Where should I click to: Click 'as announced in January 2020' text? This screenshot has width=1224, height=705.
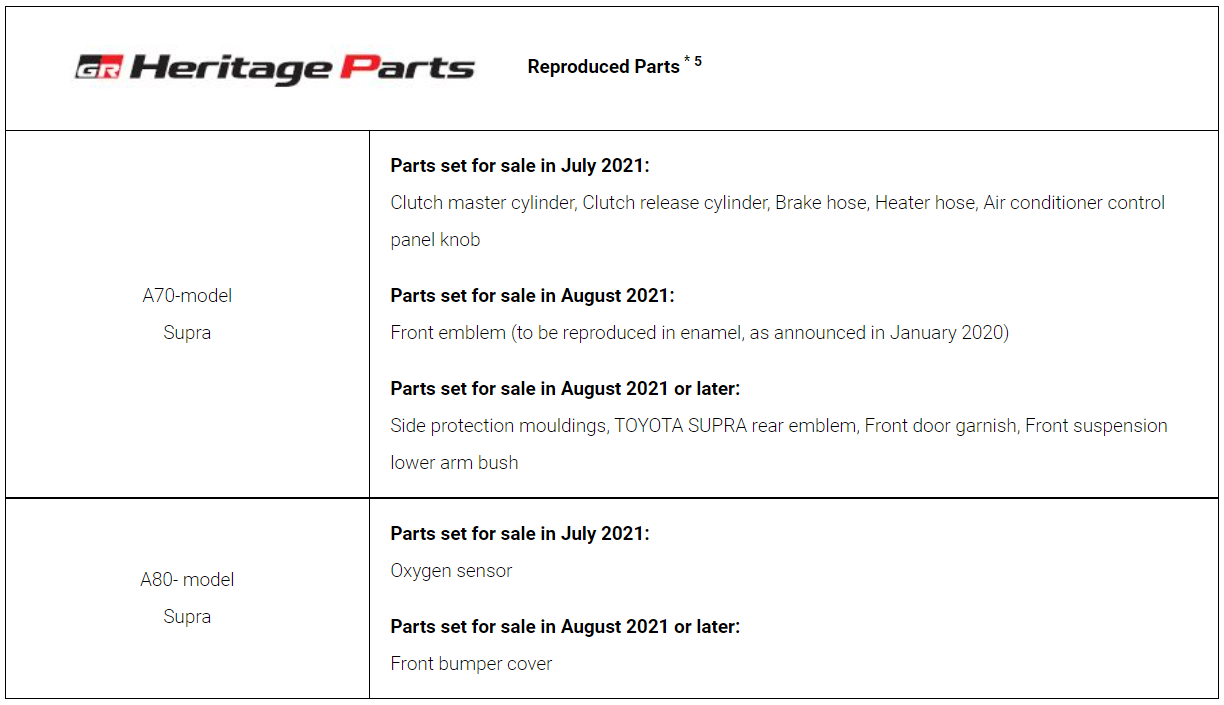coord(876,333)
